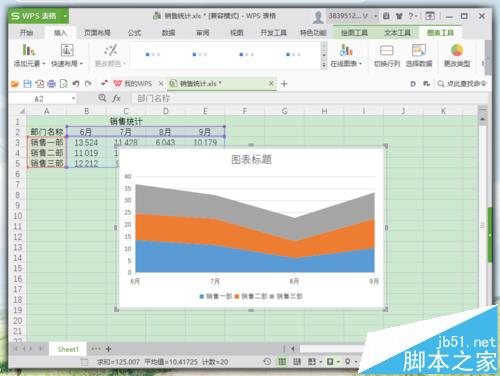Click the skin shirt icon in title bar

tap(399, 16)
